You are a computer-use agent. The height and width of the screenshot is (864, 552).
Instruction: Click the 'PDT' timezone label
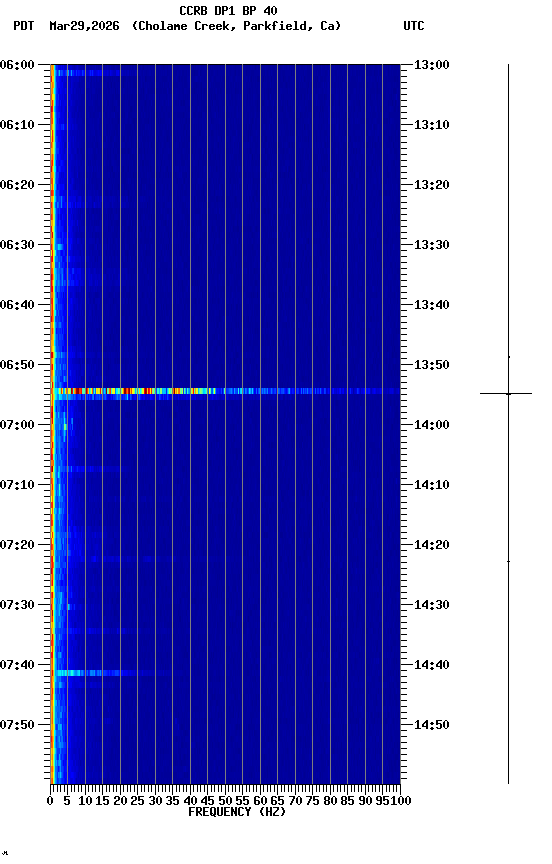click(24, 26)
